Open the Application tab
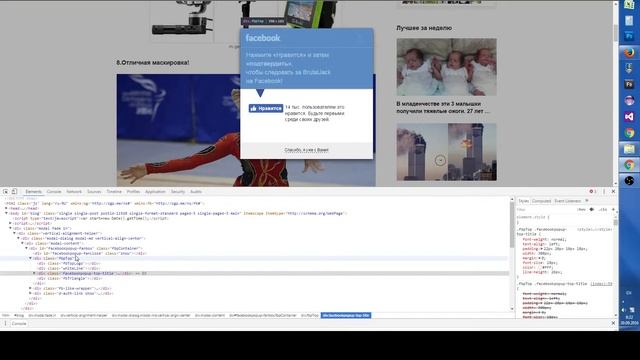Screen dimensions: 640x360 (x=155, y=191)
